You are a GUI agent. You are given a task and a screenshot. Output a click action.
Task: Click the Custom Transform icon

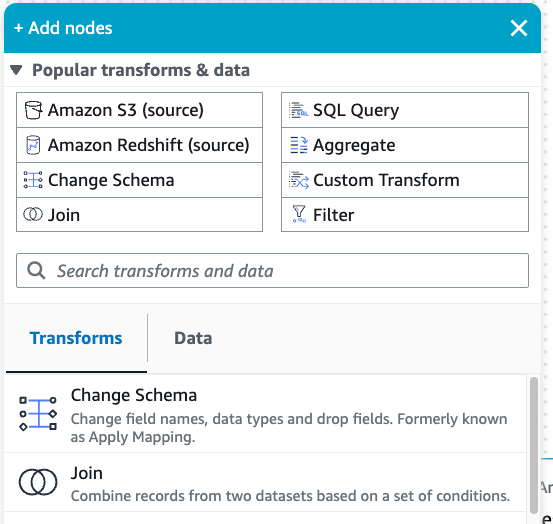pos(299,180)
